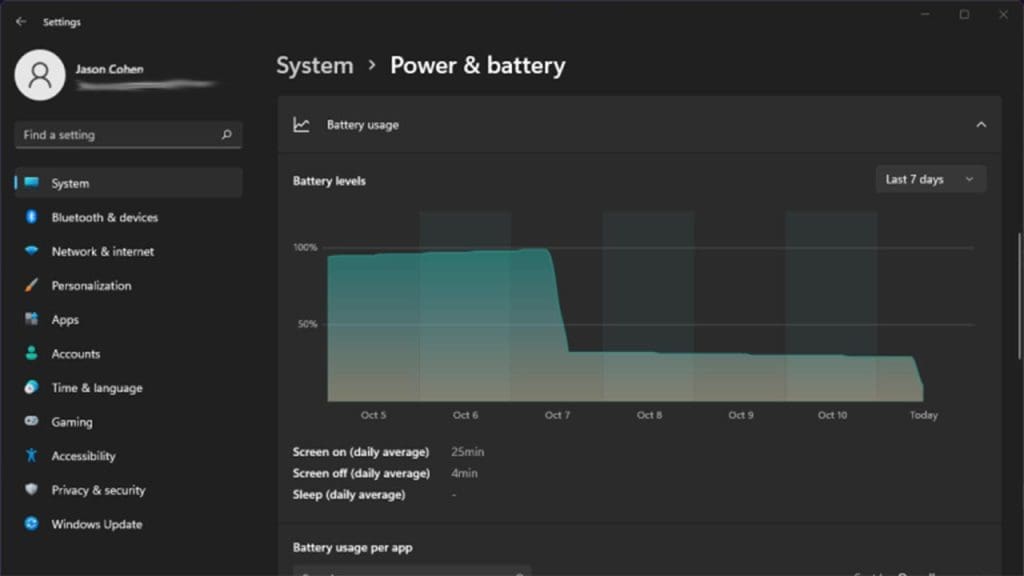Viewport: 1024px width, 576px height.
Task: Click the Apps icon in the sidebar
Action: pos(32,320)
